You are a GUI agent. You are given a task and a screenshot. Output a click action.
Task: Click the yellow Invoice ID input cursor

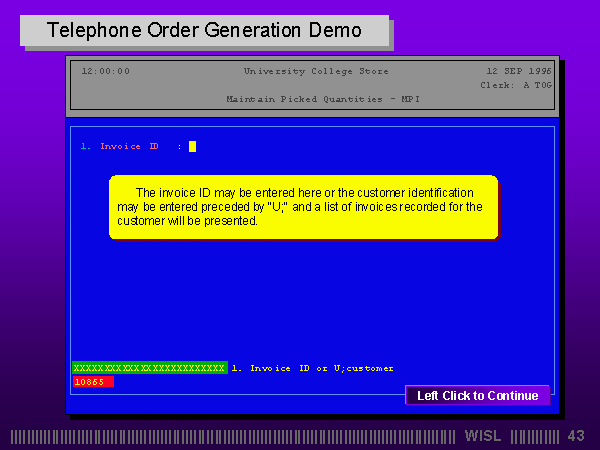click(192, 146)
